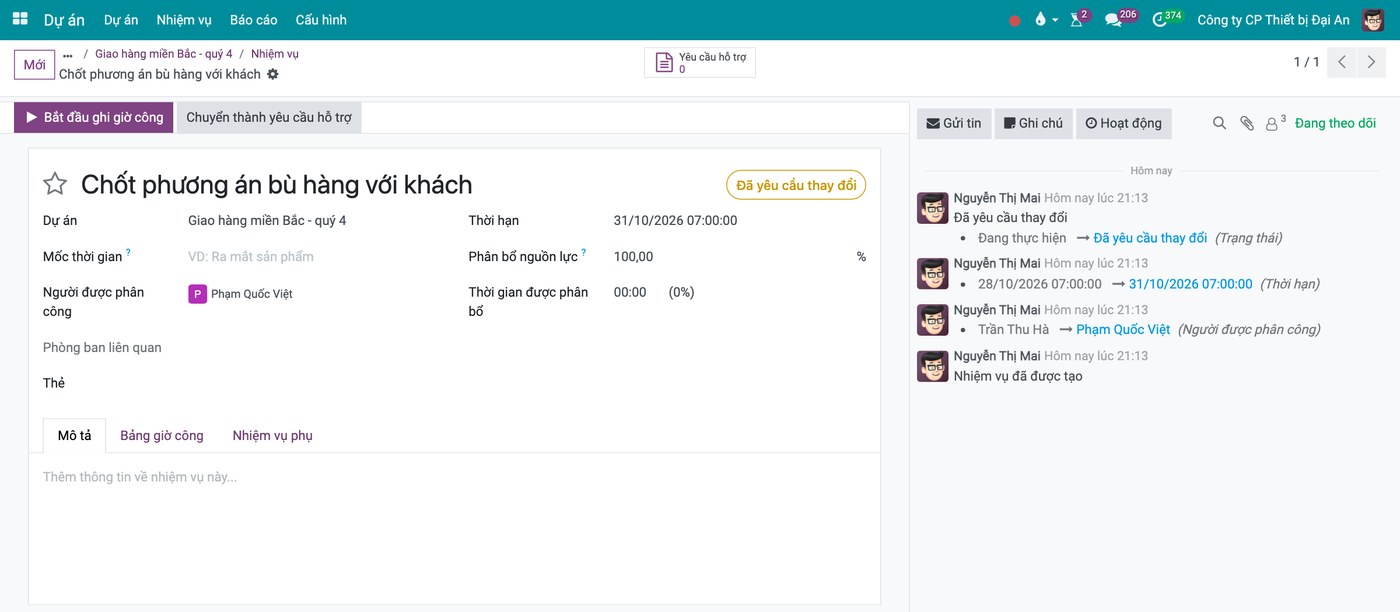Image resolution: width=1400 pixels, height=612 pixels.
Task: Open the activities clock icon showing 374
Action: (1166, 19)
